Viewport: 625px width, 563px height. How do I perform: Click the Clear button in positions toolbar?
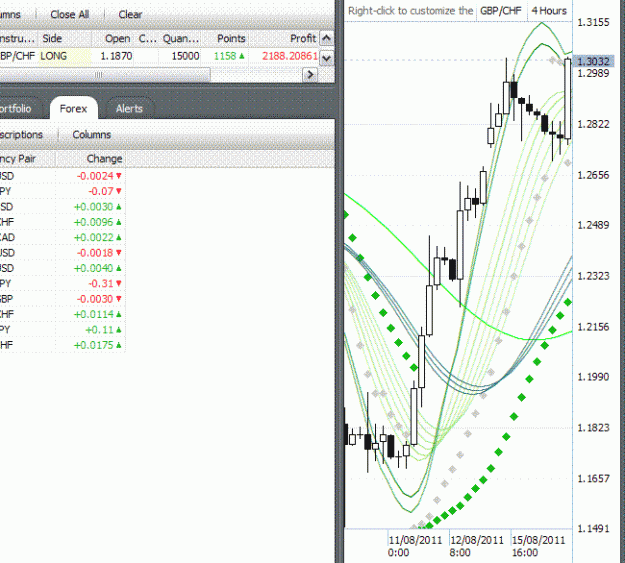[130, 14]
